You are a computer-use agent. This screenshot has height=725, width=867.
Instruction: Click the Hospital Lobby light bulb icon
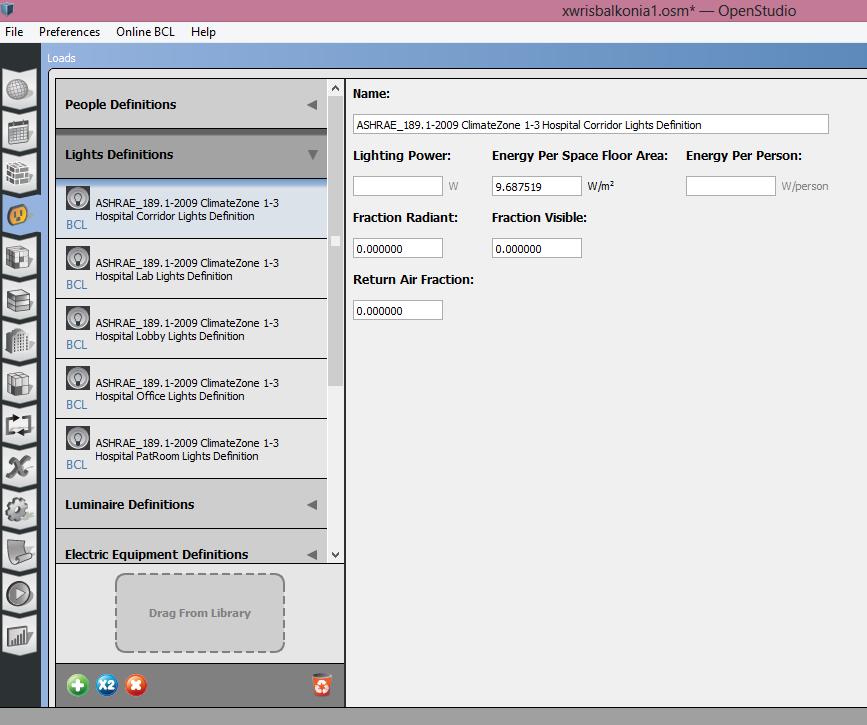coord(78,318)
